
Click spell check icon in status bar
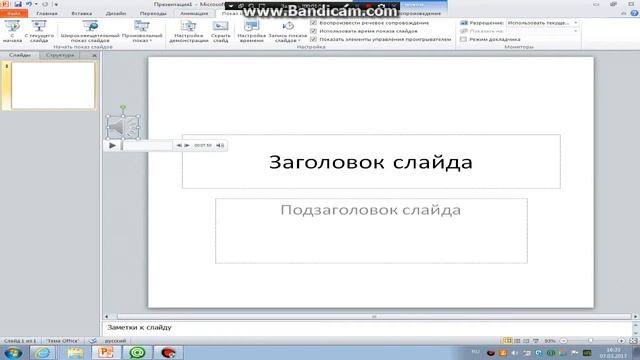[x=93, y=340]
